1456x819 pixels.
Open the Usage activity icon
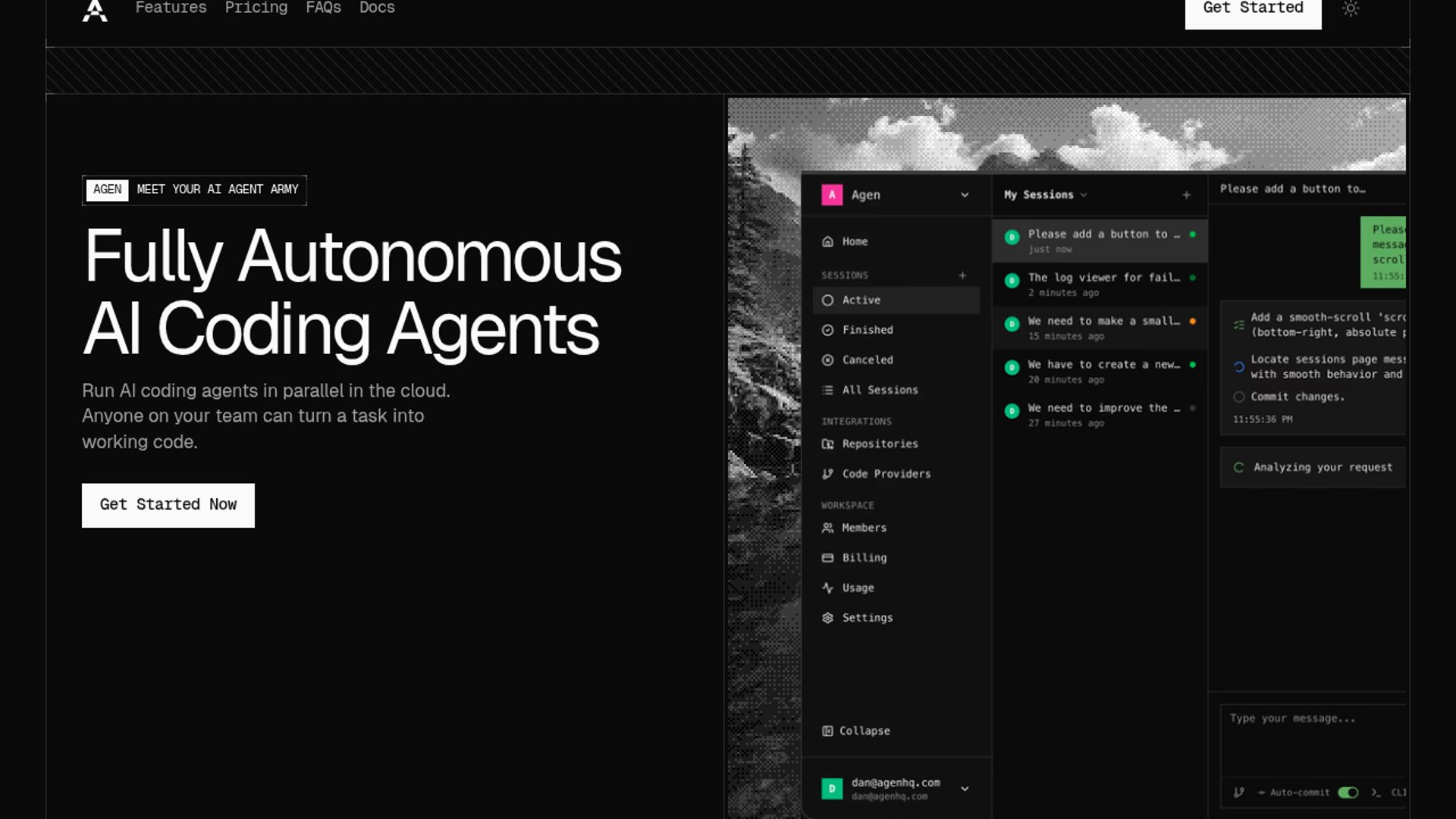tap(827, 588)
